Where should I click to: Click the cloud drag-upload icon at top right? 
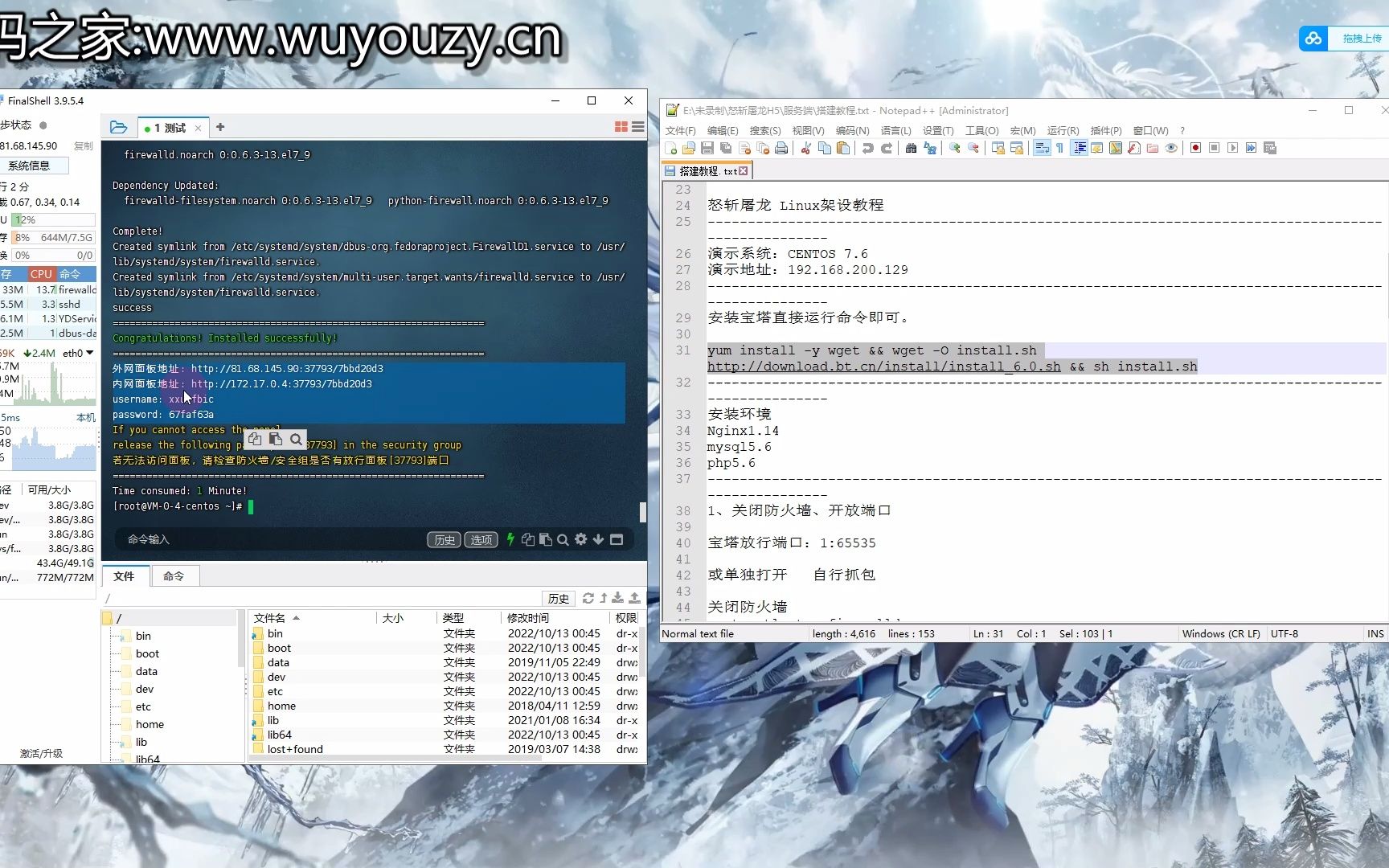tap(1313, 38)
